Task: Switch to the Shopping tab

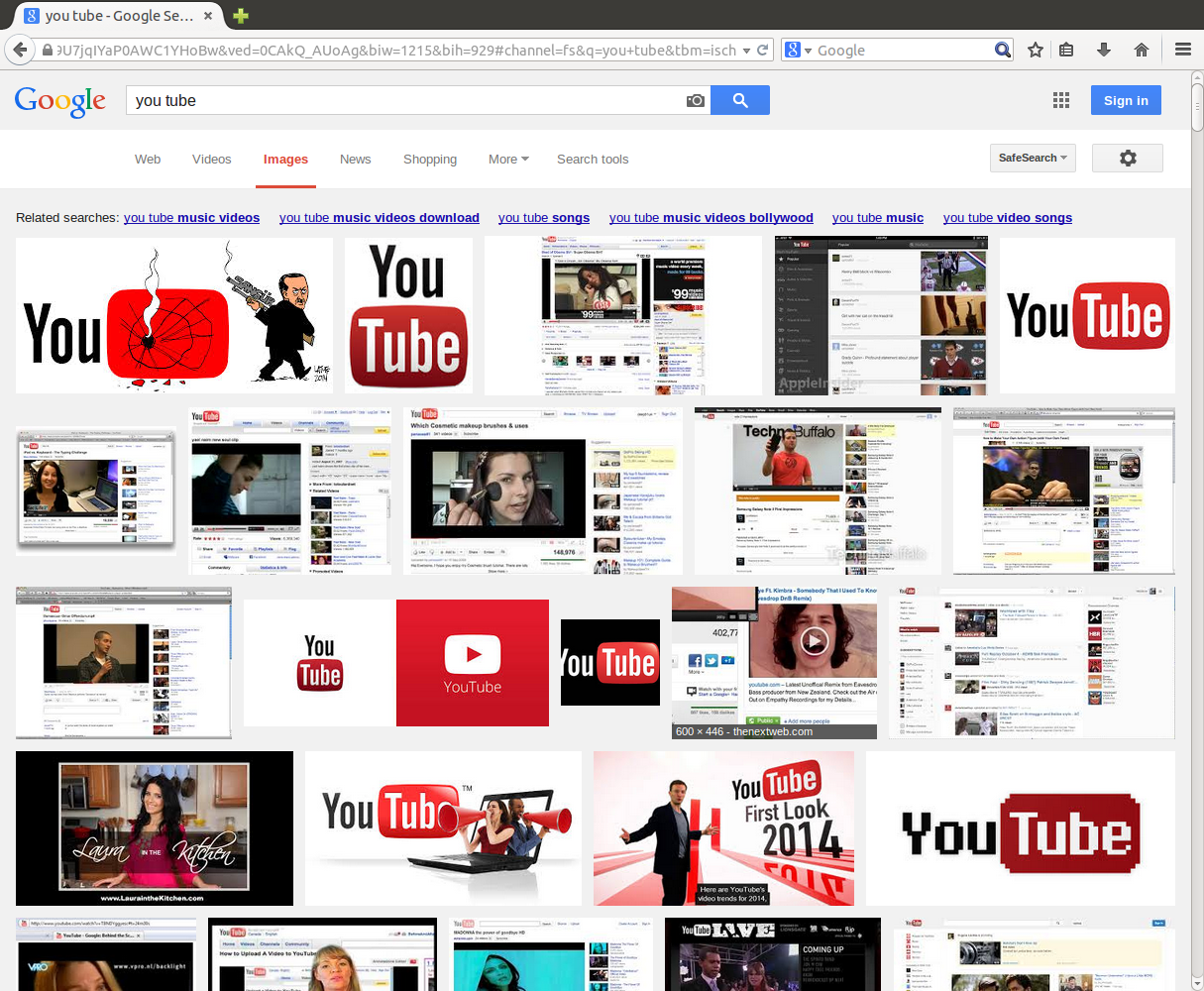Action: pos(430,160)
